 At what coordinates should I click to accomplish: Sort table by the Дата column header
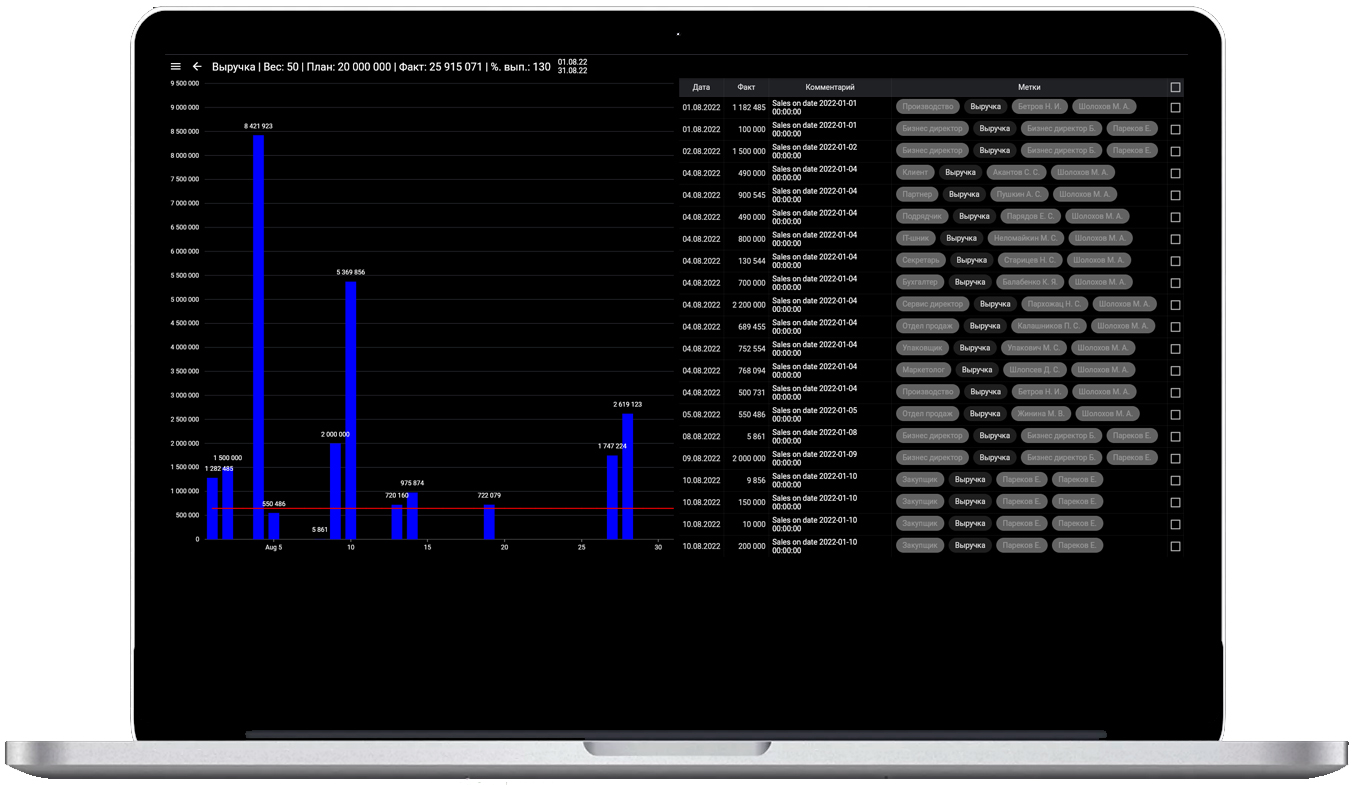[x=701, y=87]
